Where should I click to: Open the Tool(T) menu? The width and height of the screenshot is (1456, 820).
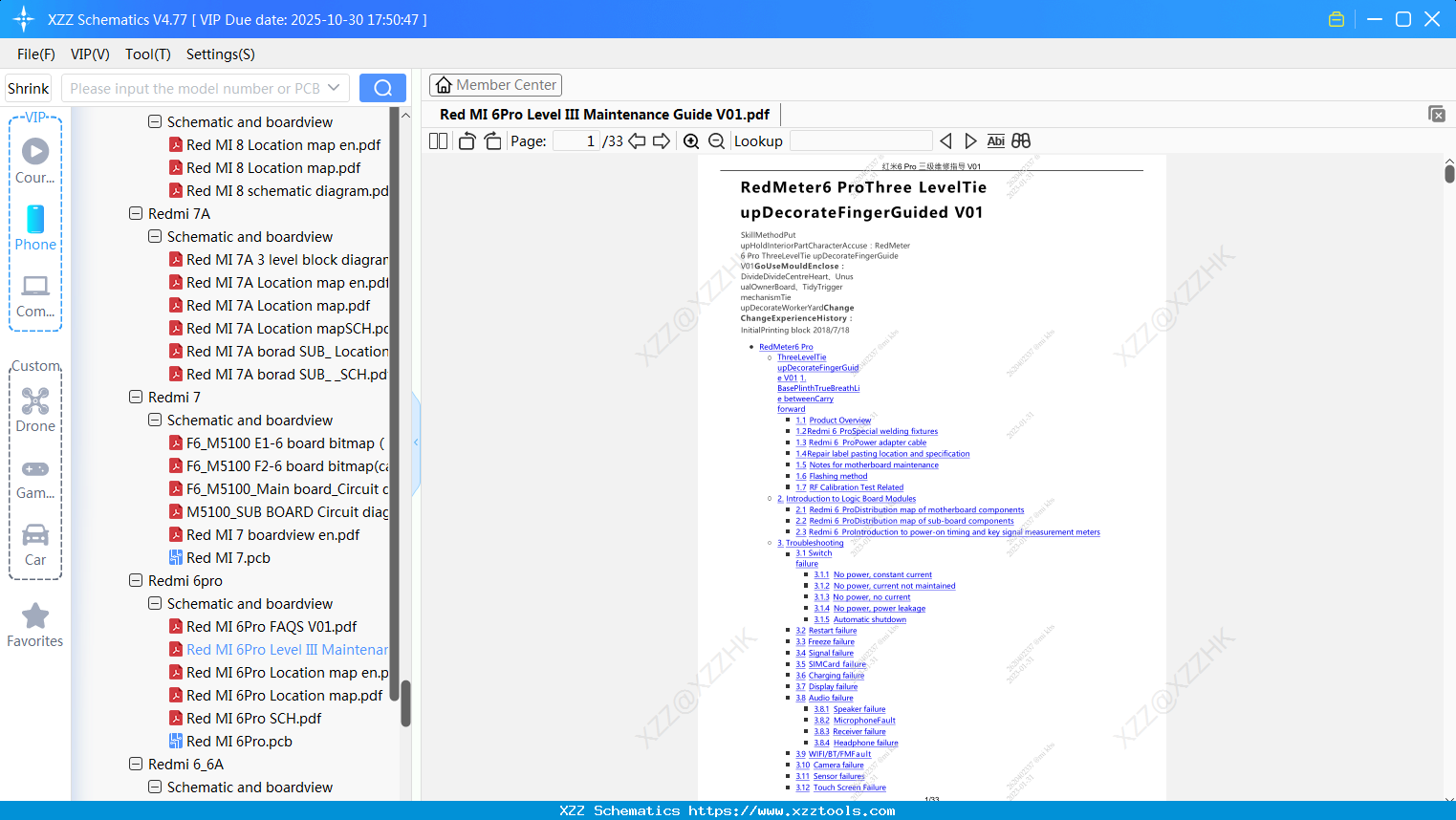pyautogui.click(x=148, y=54)
